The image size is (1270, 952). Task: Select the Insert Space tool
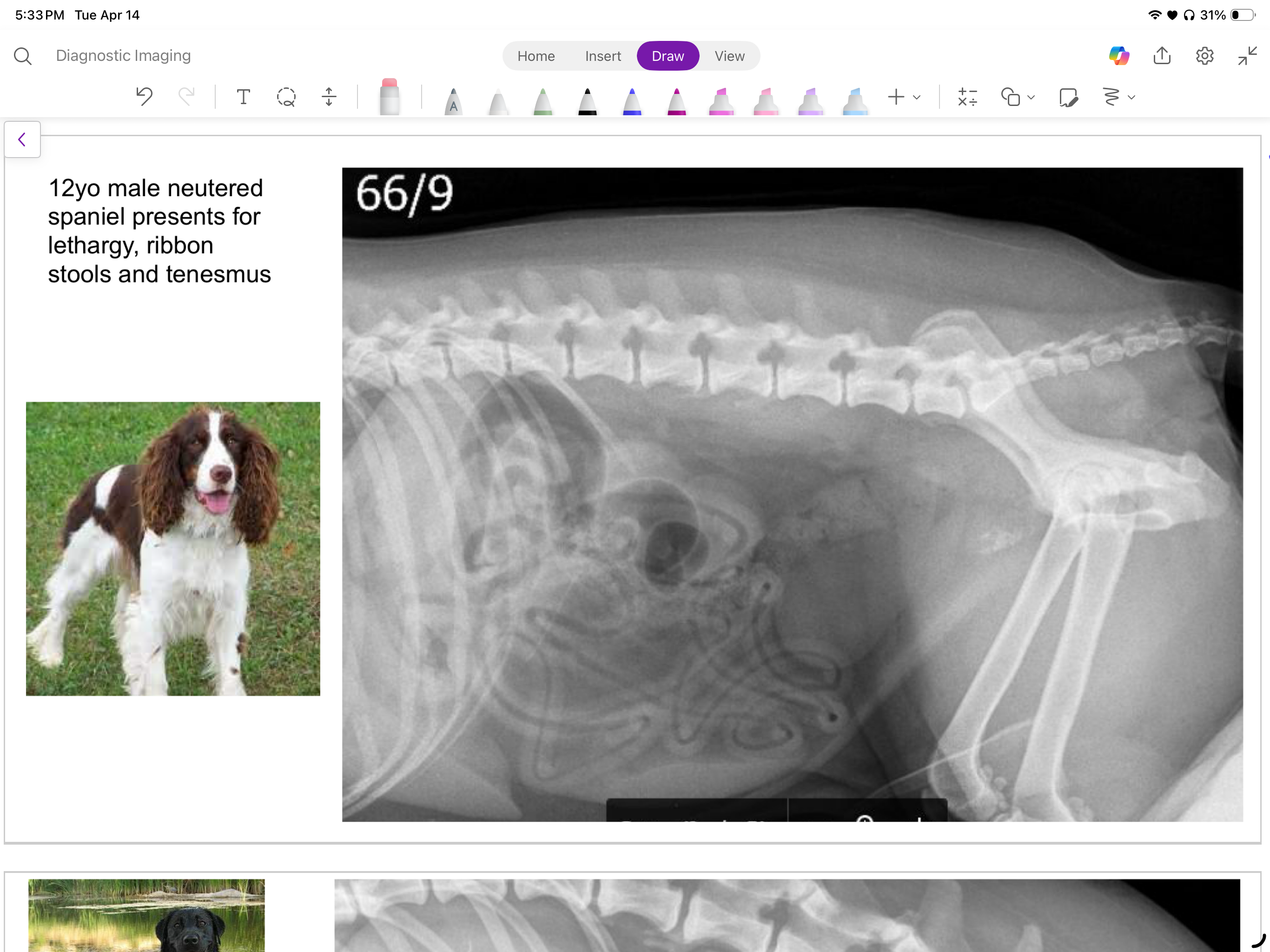click(x=328, y=97)
